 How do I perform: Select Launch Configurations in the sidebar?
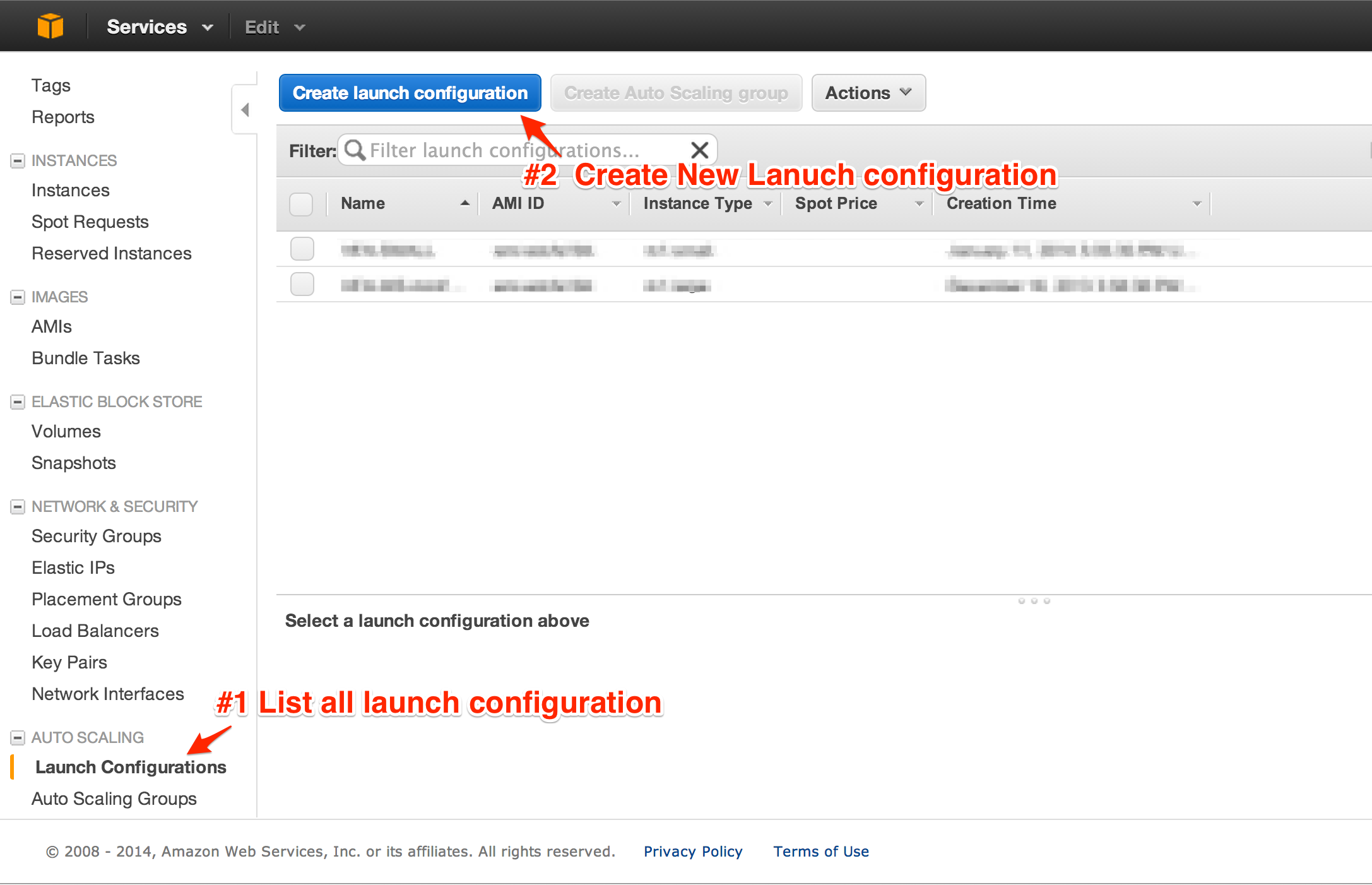[131, 767]
